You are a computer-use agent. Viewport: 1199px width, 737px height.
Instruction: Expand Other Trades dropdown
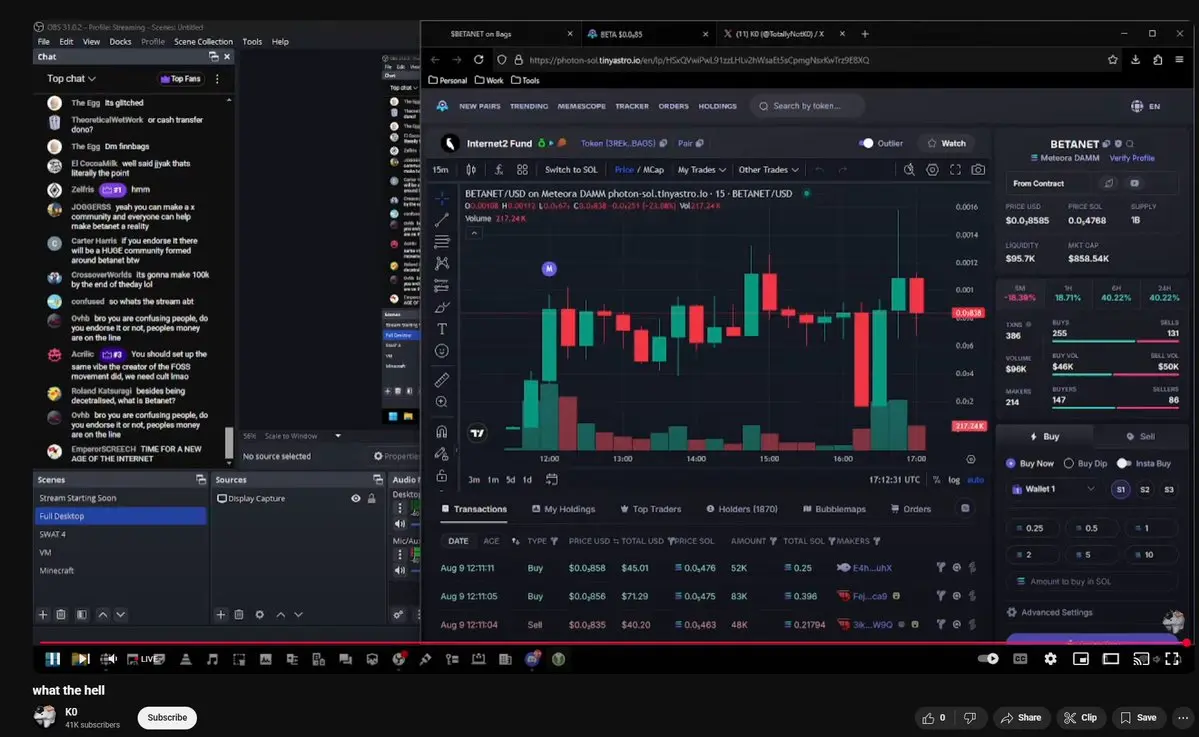pos(768,170)
